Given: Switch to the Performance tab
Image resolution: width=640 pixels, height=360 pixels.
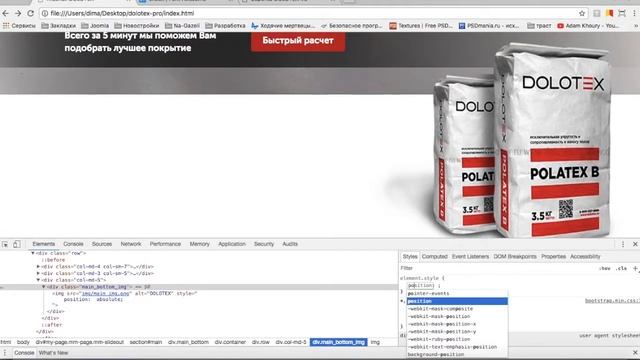Looking at the screenshot, I should (x=165, y=244).
